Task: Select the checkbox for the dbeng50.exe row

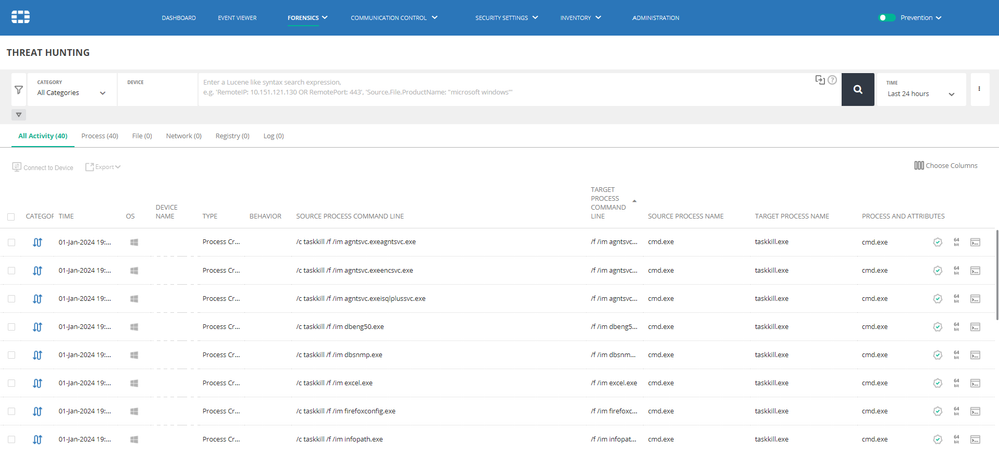Action: [x=11, y=326]
